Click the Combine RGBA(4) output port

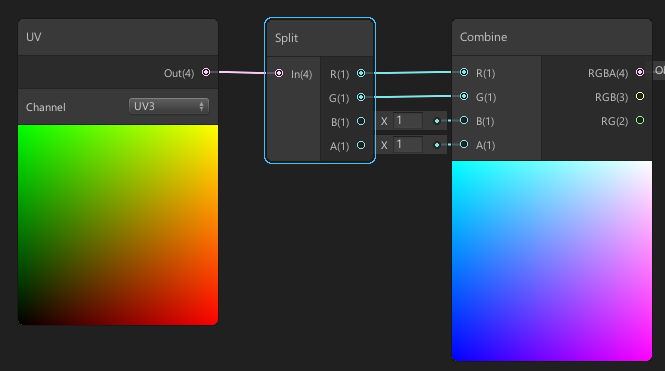click(640, 72)
